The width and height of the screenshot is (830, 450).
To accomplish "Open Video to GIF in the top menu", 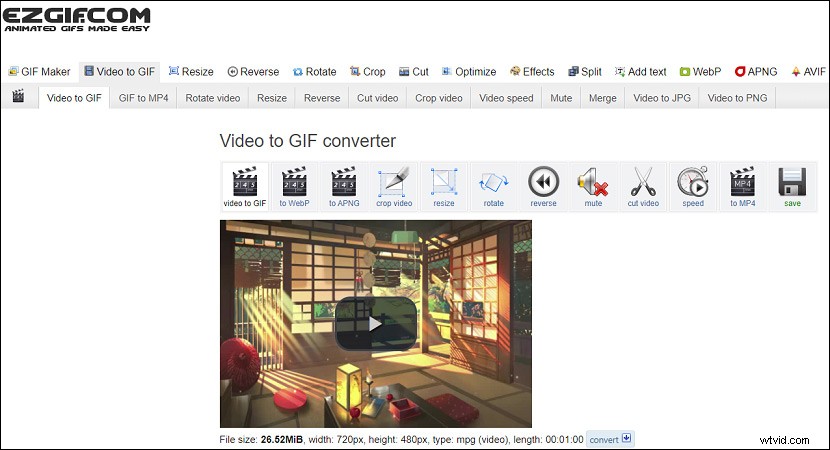I will tap(120, 71).
